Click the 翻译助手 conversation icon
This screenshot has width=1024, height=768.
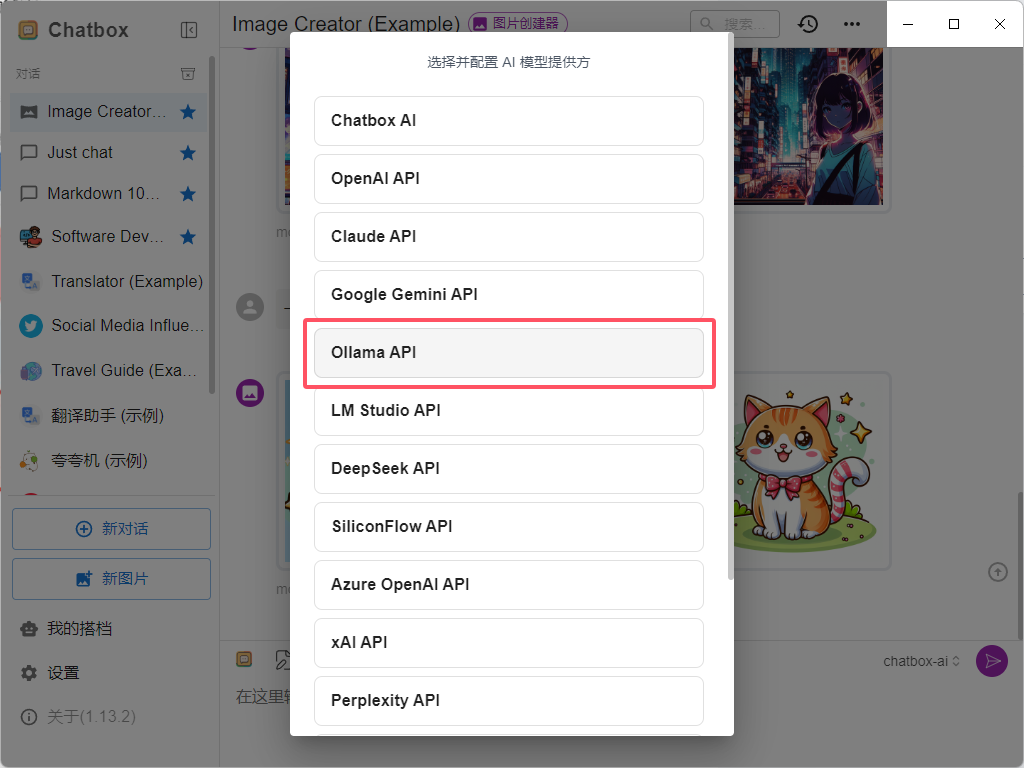pos(31,415)
